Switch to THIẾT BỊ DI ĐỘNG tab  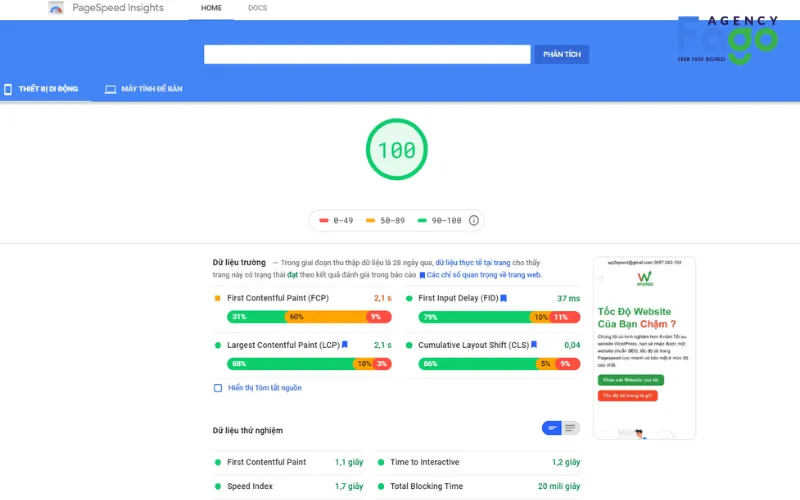point(46,89)
